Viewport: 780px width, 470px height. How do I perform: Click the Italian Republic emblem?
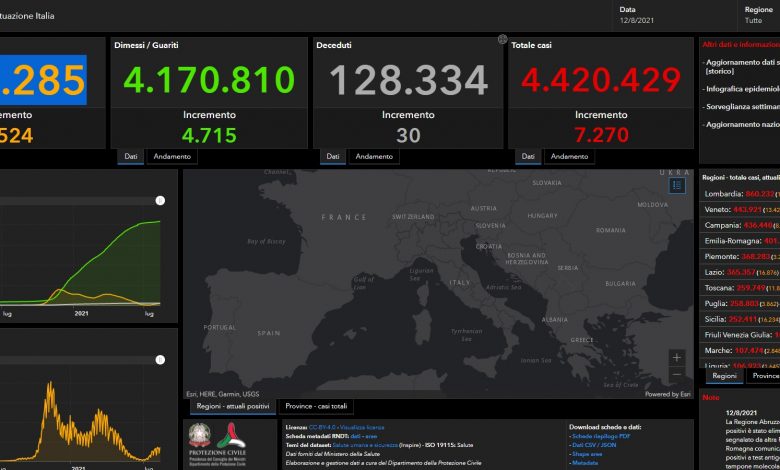point(200,437)
